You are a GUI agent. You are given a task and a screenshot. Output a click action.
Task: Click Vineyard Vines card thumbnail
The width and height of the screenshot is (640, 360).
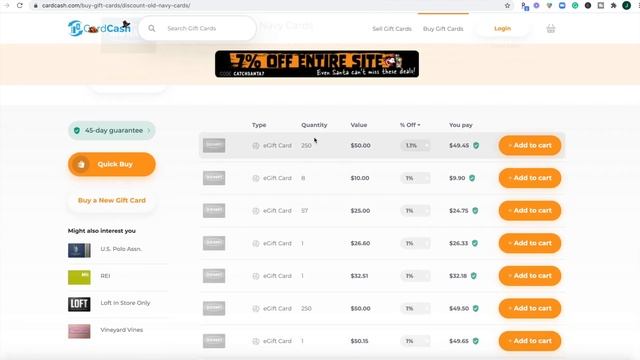point(79,331)
